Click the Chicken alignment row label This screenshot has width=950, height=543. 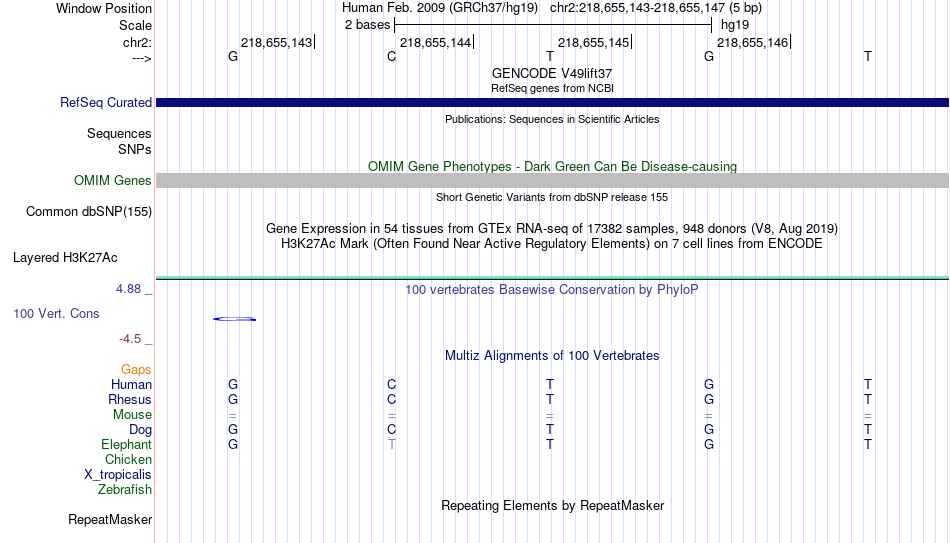pyautogui.click(x=128, y=460)
